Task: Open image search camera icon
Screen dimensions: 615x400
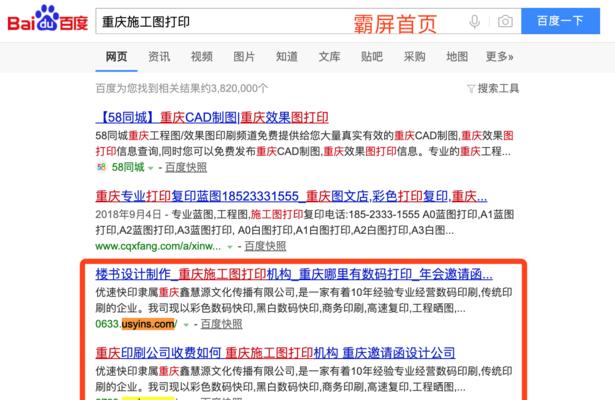Action: tap(505, 21)
